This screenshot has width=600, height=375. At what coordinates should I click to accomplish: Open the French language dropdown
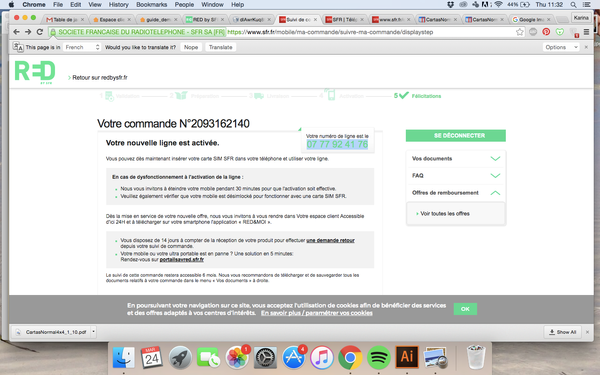[x=82, y=47]
